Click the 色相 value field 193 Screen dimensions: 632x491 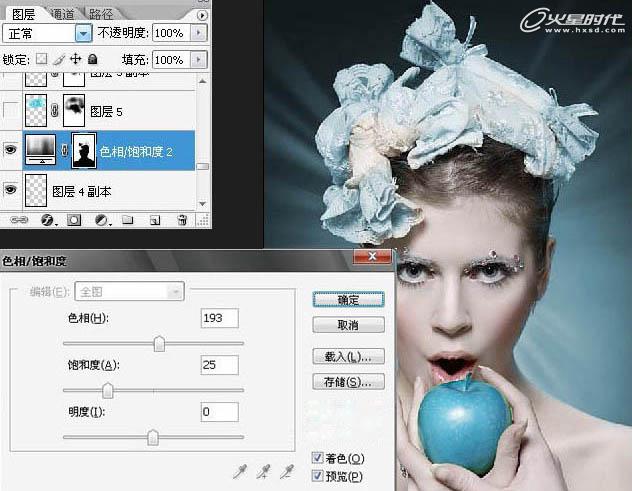219,318
